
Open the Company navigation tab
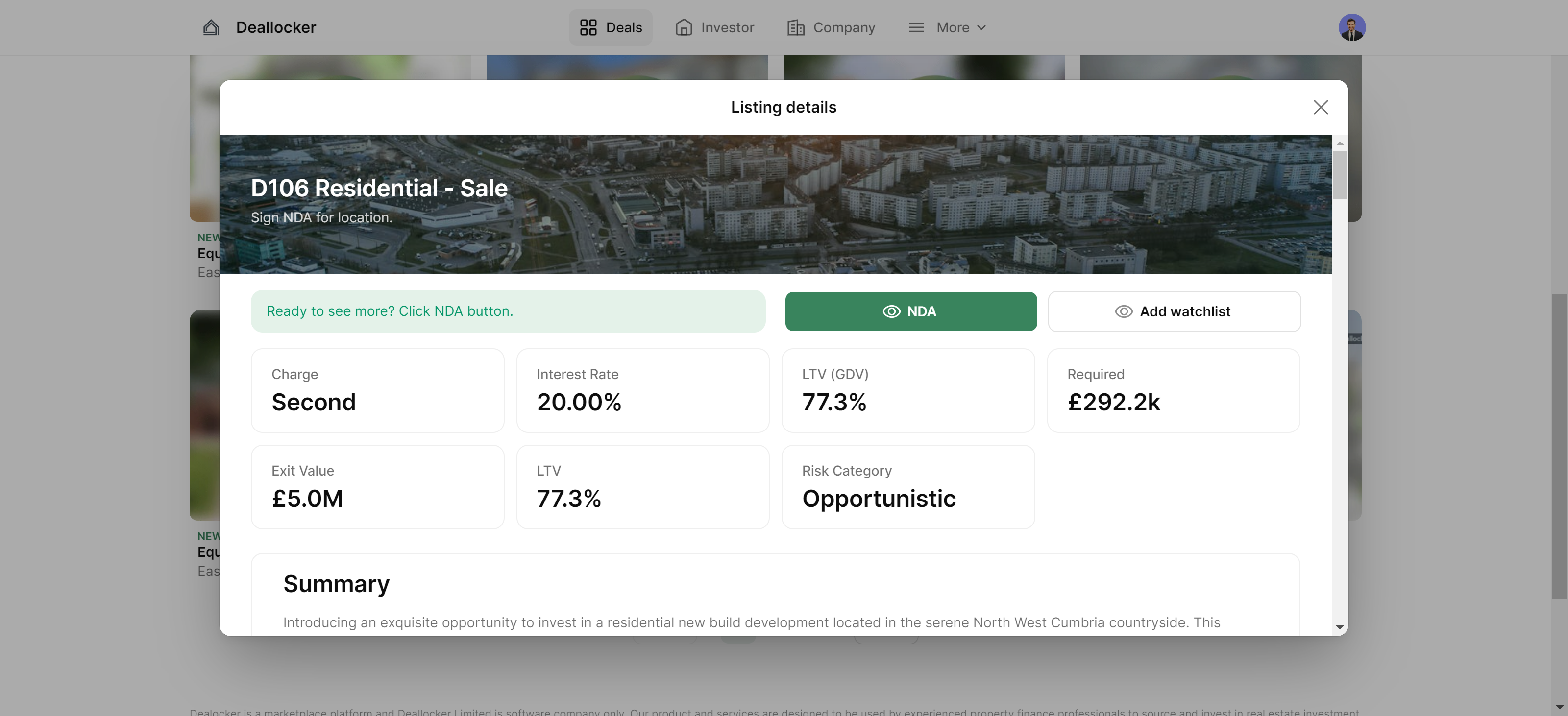click(x=831, y=27)
